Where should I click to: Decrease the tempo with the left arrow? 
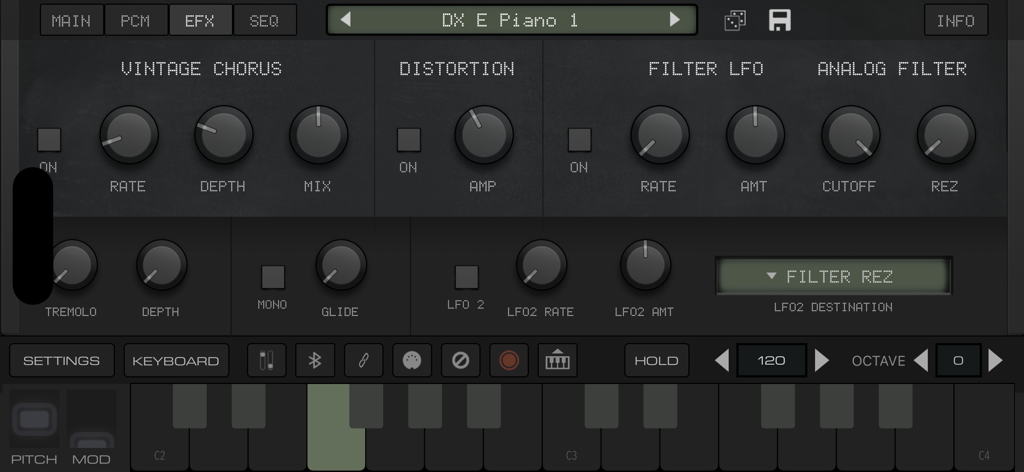click(722, 360)
